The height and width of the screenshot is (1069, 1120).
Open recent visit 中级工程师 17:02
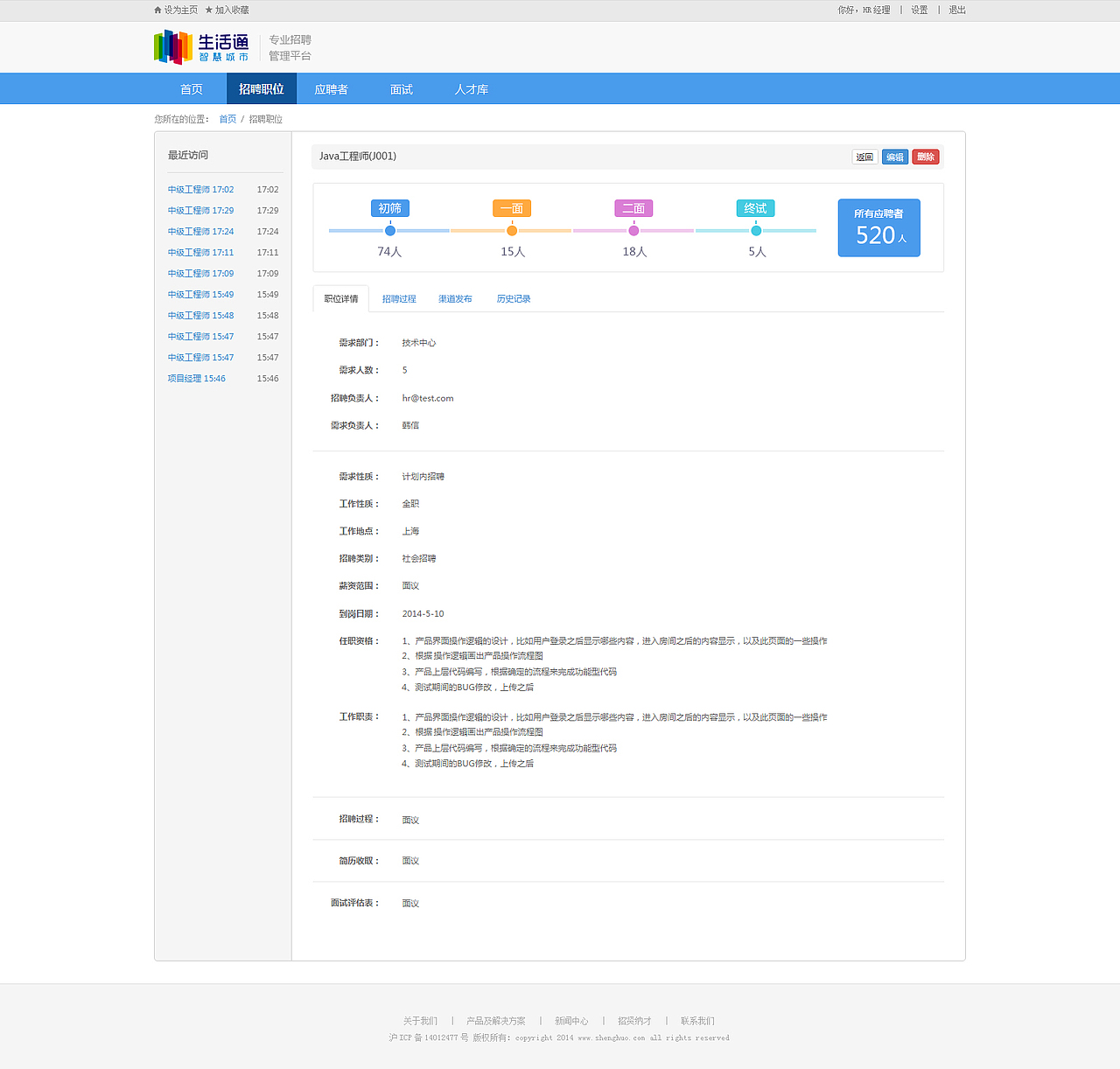[201, 190]
